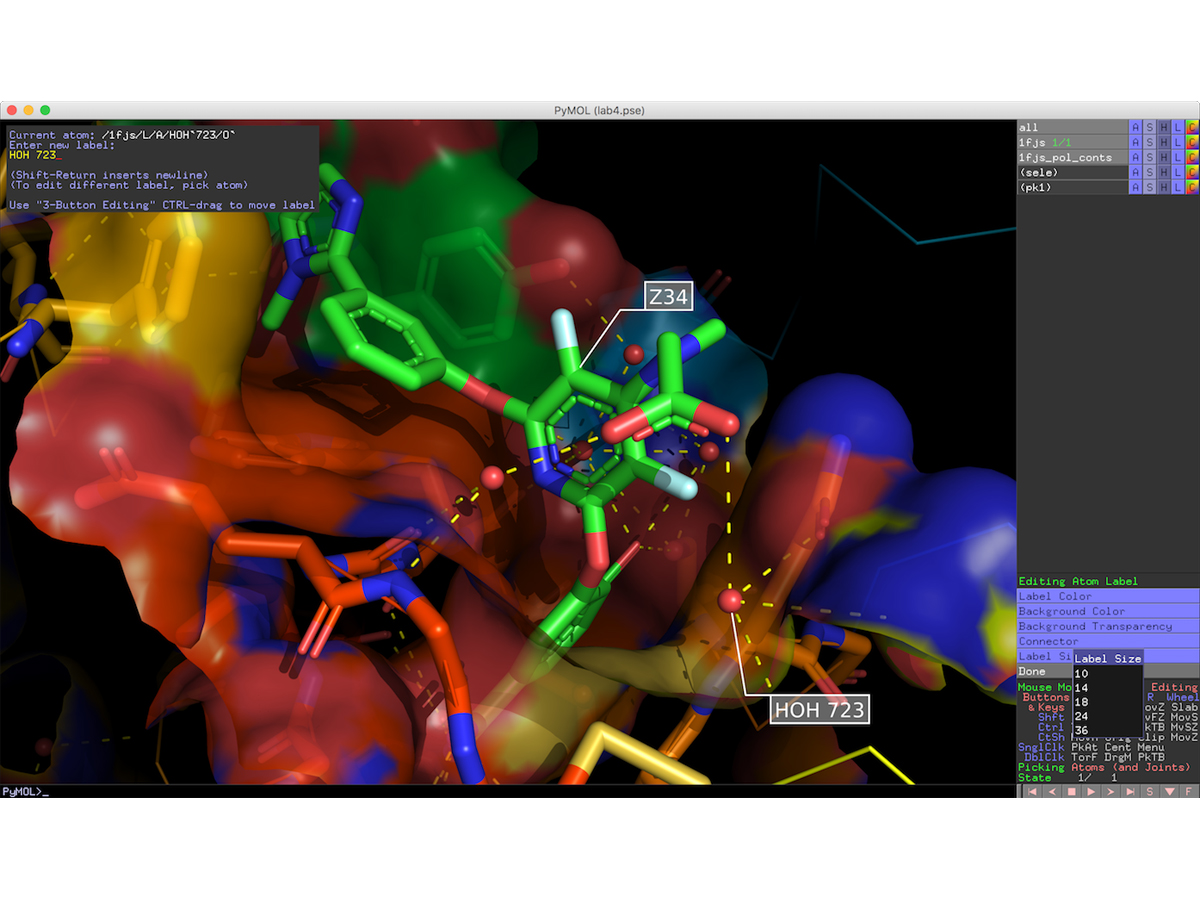Open the rainbow Color menu for (pk1)
This screenshot has width=1200, height=900.
(1191, 187)
